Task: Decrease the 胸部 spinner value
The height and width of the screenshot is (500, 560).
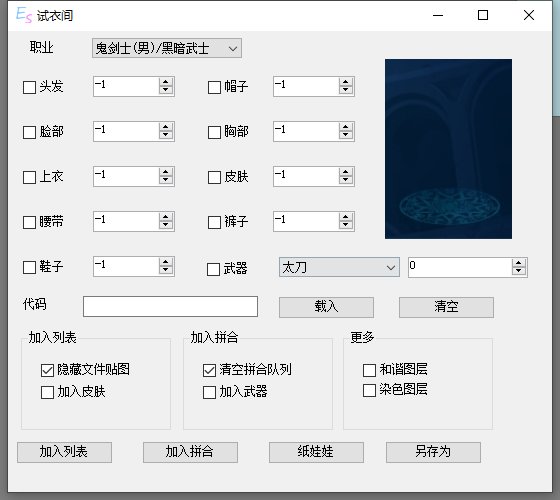Action: pos(345,135)
